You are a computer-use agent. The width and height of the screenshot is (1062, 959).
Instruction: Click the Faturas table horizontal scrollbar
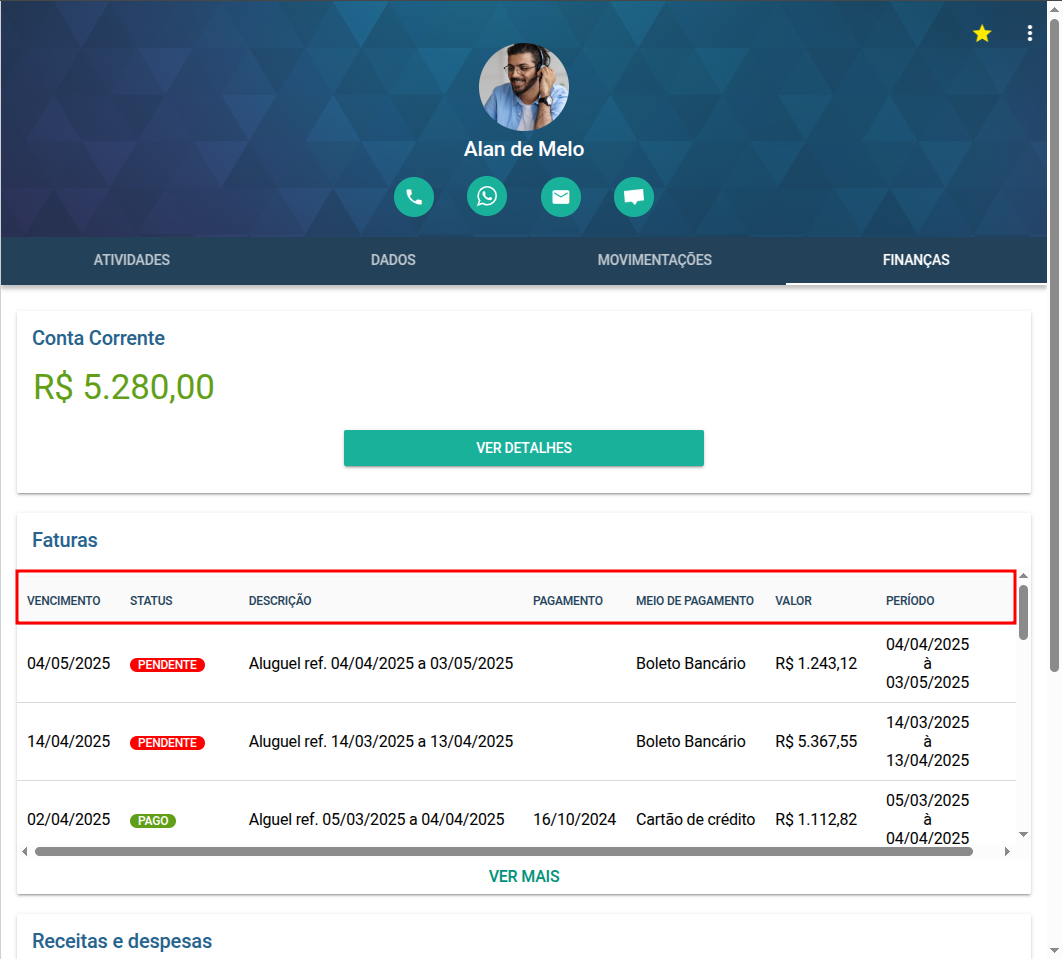pyautogui.click(x=504, y=851)
